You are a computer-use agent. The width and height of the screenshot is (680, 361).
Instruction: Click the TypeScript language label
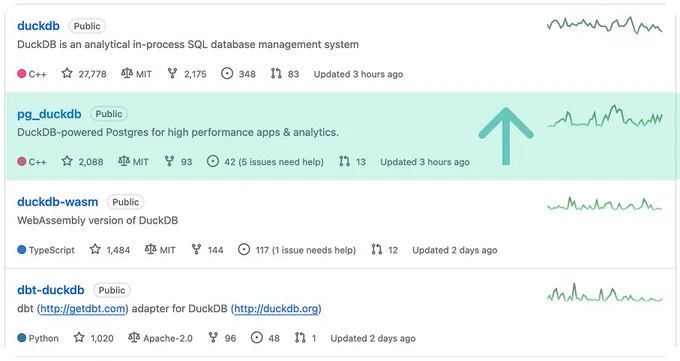click(52, 250)
